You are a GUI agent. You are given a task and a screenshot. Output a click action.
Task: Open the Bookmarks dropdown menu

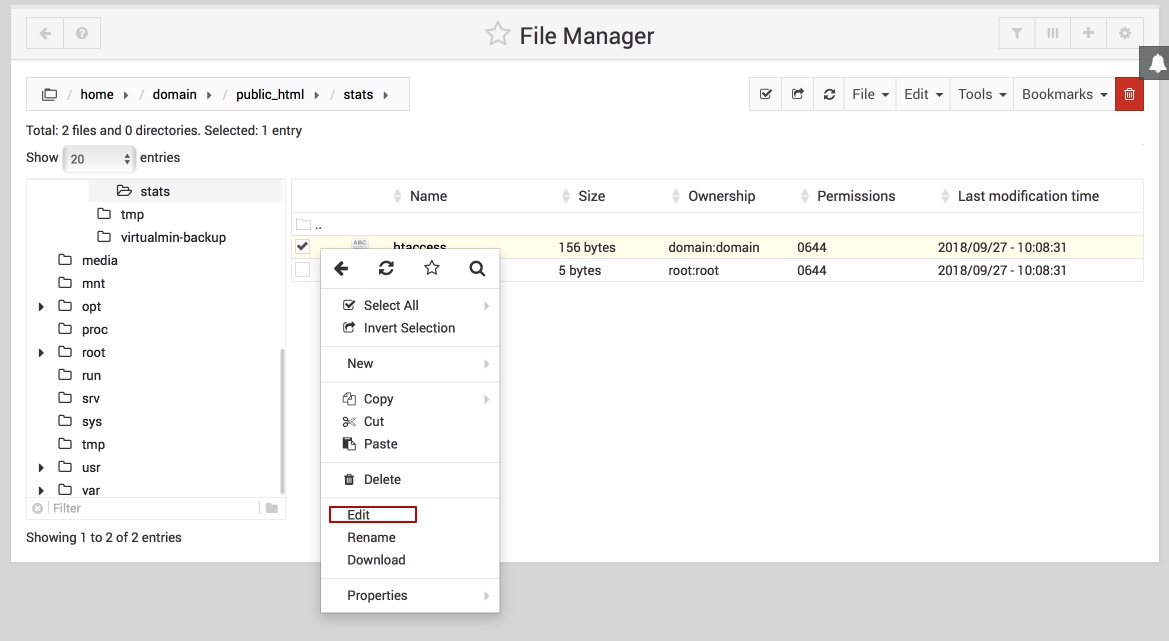[x=1064, y=94]
